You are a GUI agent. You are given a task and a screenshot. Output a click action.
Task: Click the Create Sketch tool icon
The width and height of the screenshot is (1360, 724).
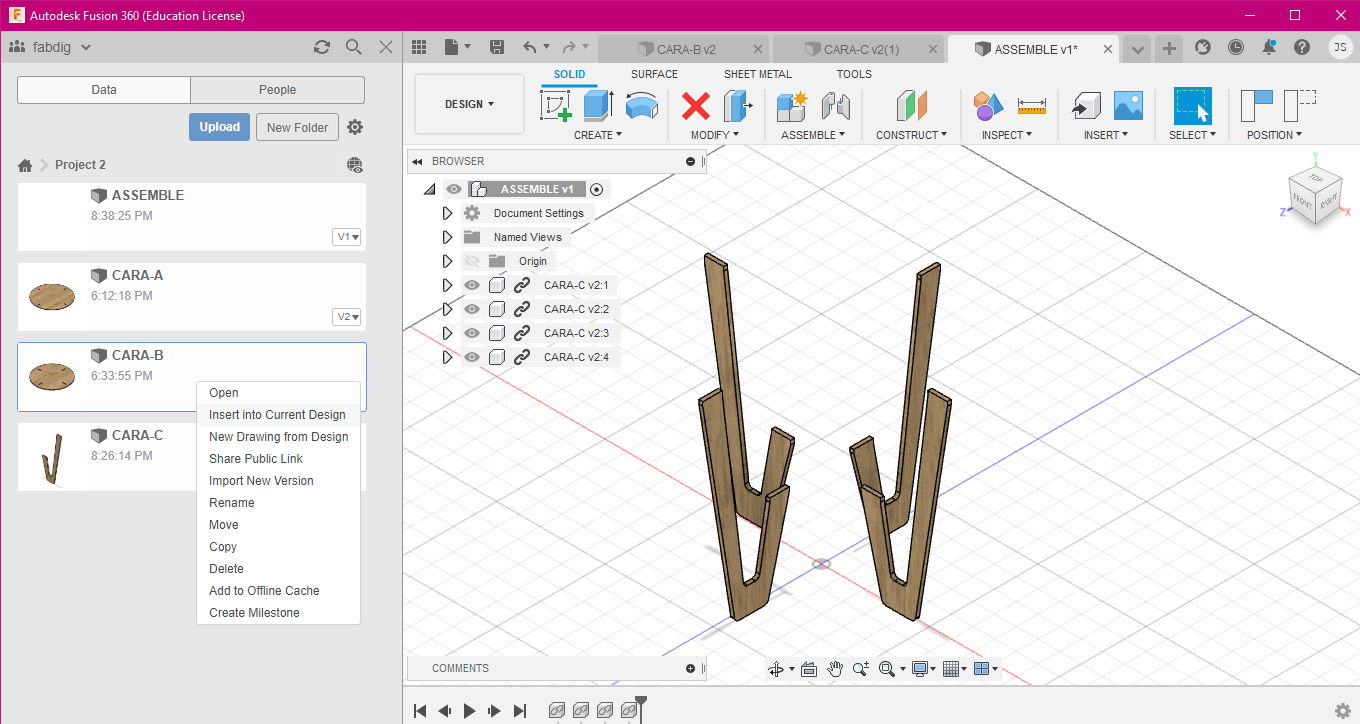556,105
